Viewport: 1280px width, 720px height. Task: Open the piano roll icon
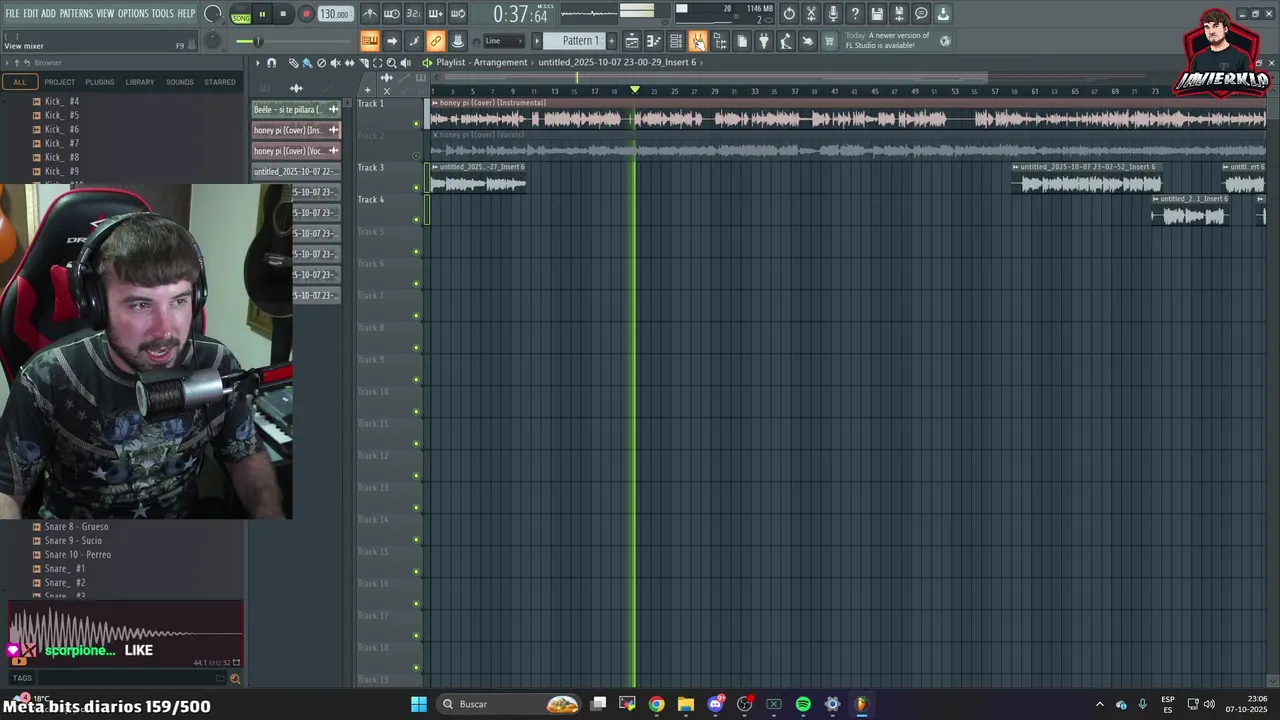coord(653,41)
